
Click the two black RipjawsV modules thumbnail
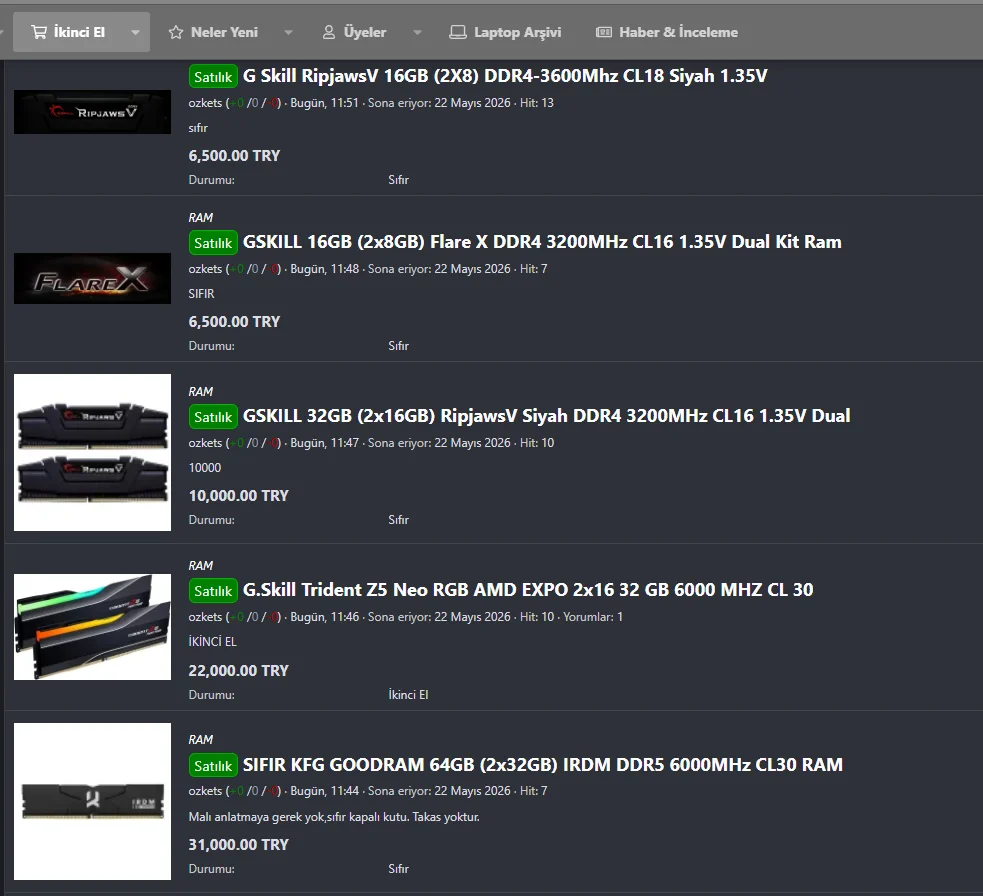[x=92, y=453]
